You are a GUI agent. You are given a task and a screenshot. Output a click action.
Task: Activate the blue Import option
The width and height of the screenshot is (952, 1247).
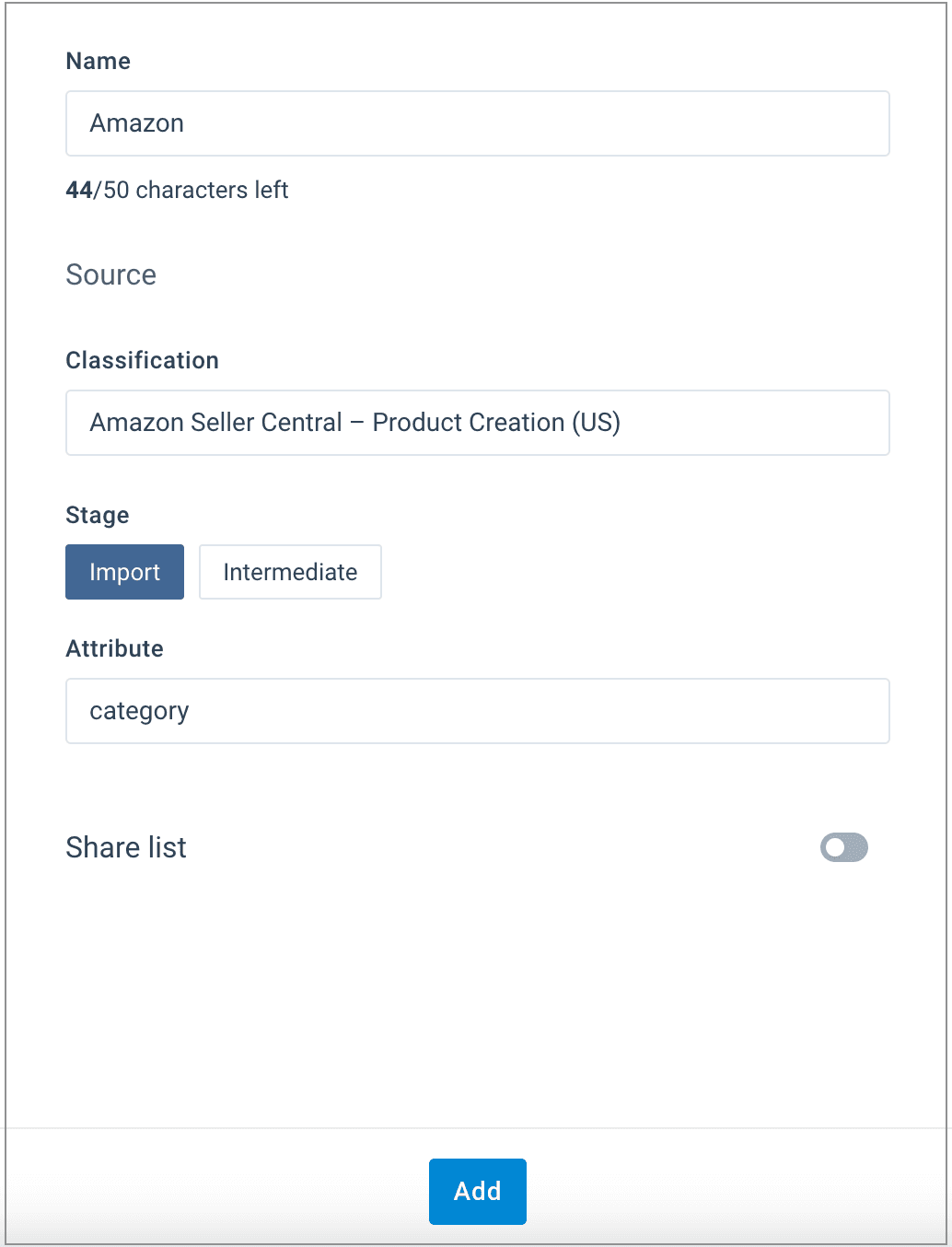pyautogui.click(x=124, y=572)
